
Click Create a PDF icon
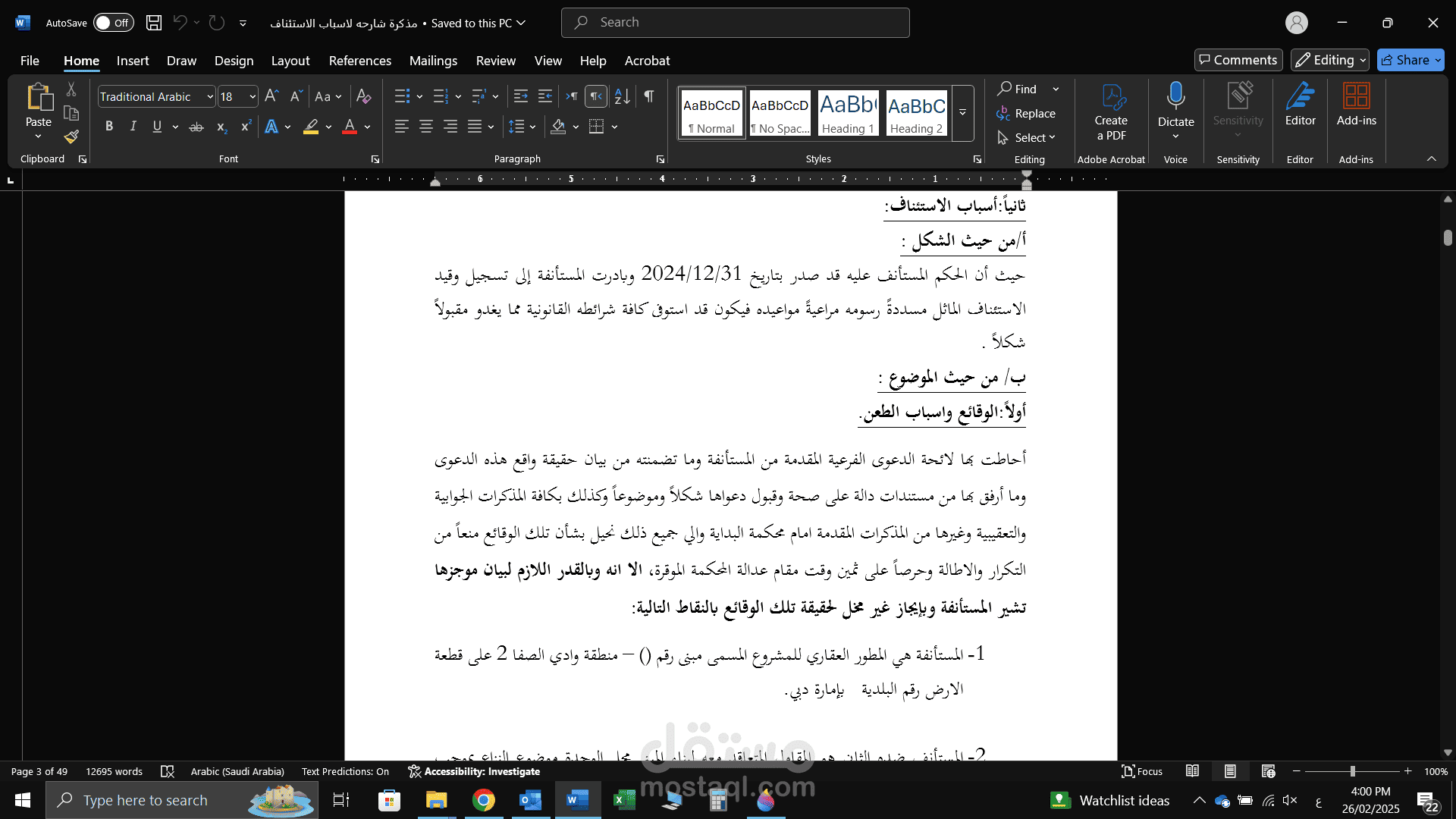1111,112
